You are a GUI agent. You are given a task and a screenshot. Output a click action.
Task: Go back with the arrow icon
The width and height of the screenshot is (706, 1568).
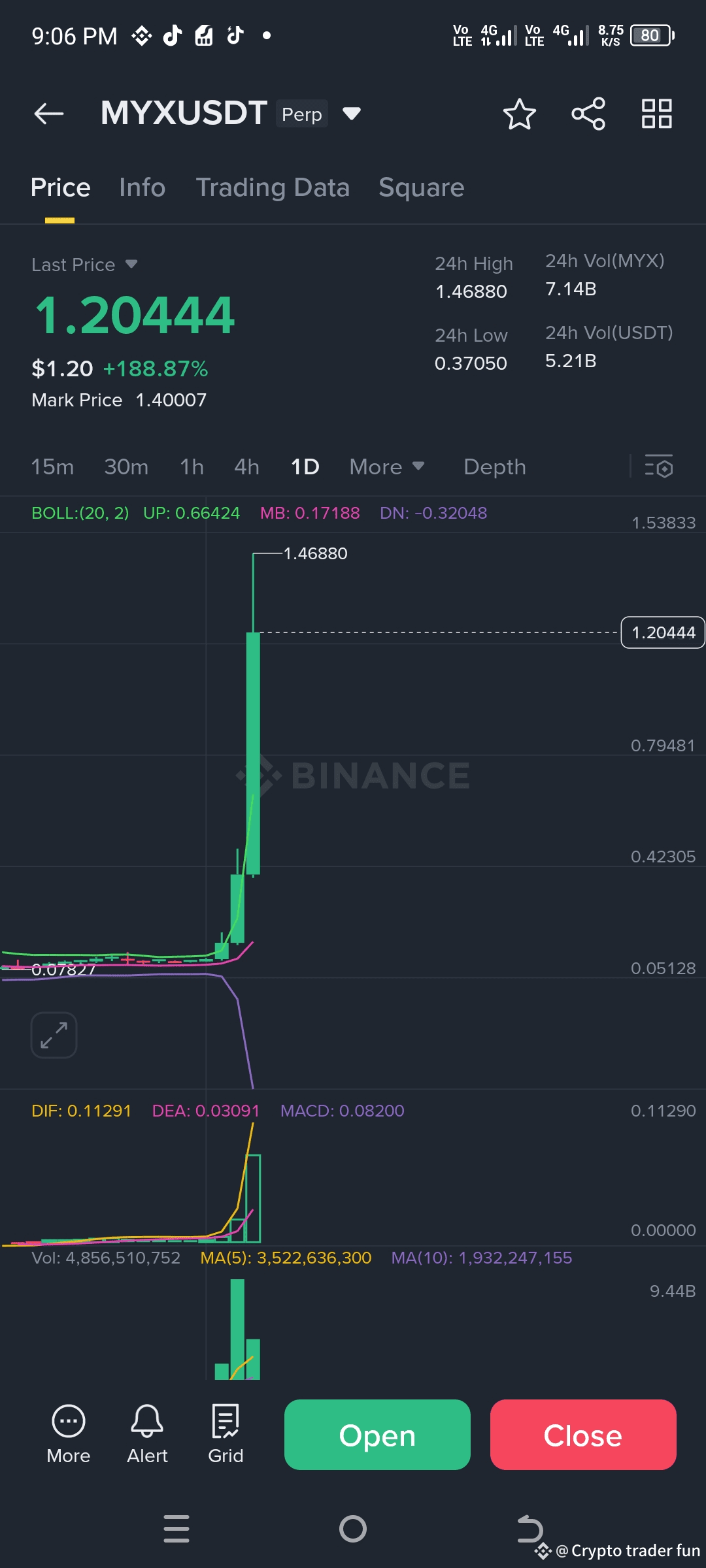(x=49, y=114)
